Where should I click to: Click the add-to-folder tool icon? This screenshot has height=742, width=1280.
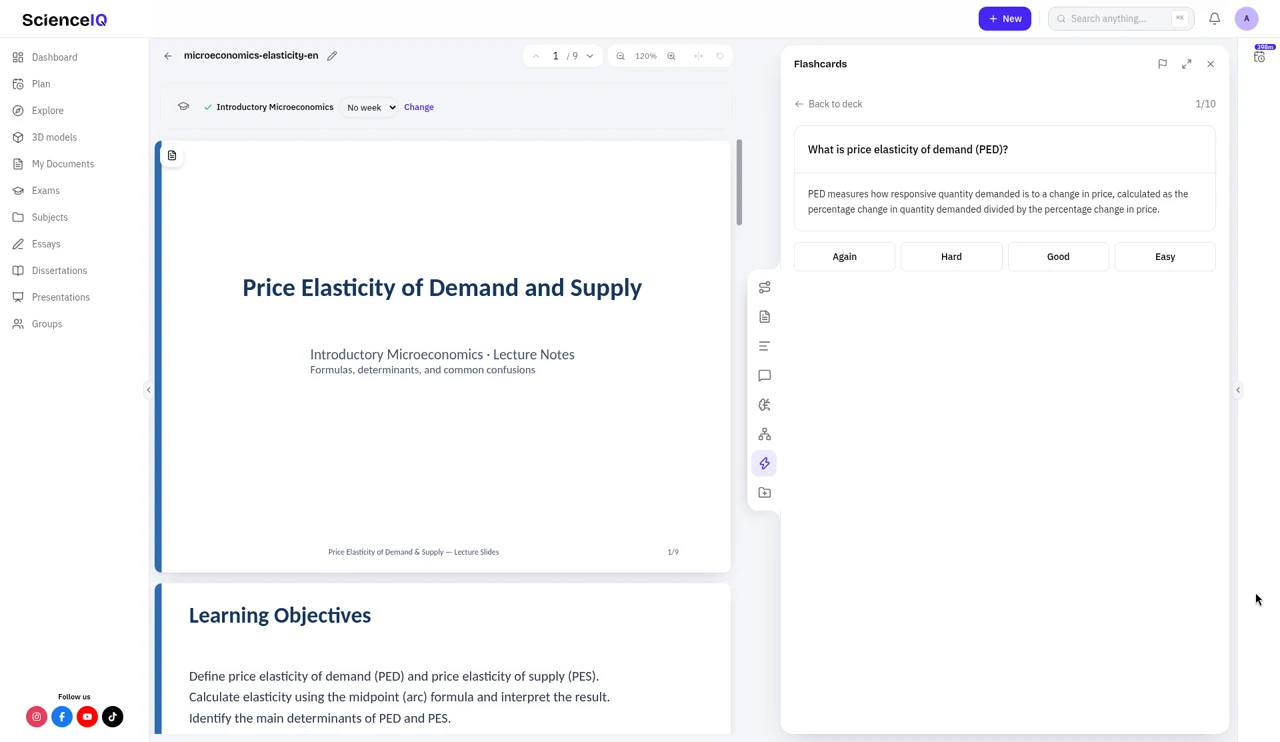point(765,493)
